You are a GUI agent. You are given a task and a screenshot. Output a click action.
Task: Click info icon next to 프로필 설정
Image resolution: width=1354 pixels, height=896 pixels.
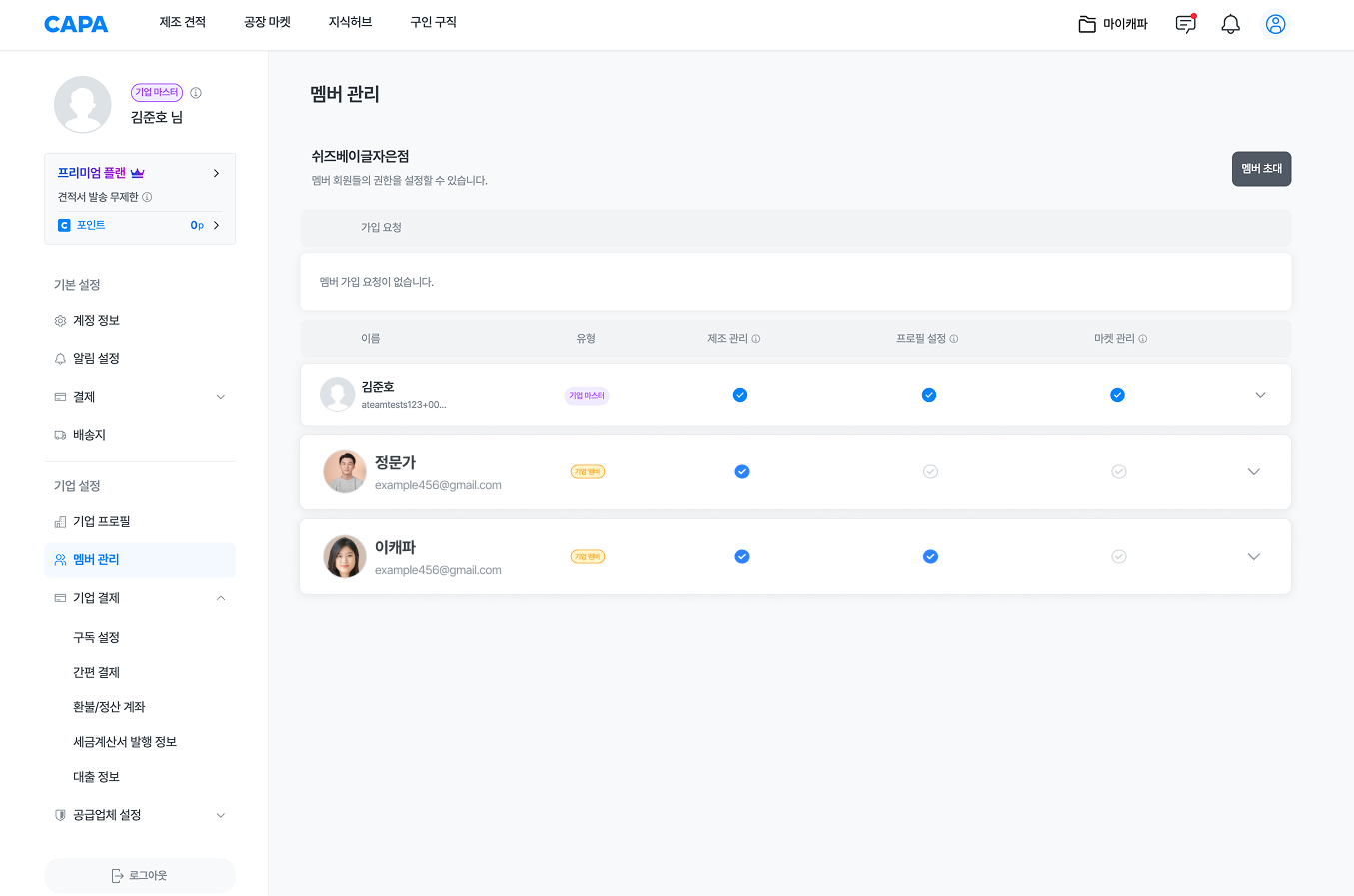[x=954, y=339]
